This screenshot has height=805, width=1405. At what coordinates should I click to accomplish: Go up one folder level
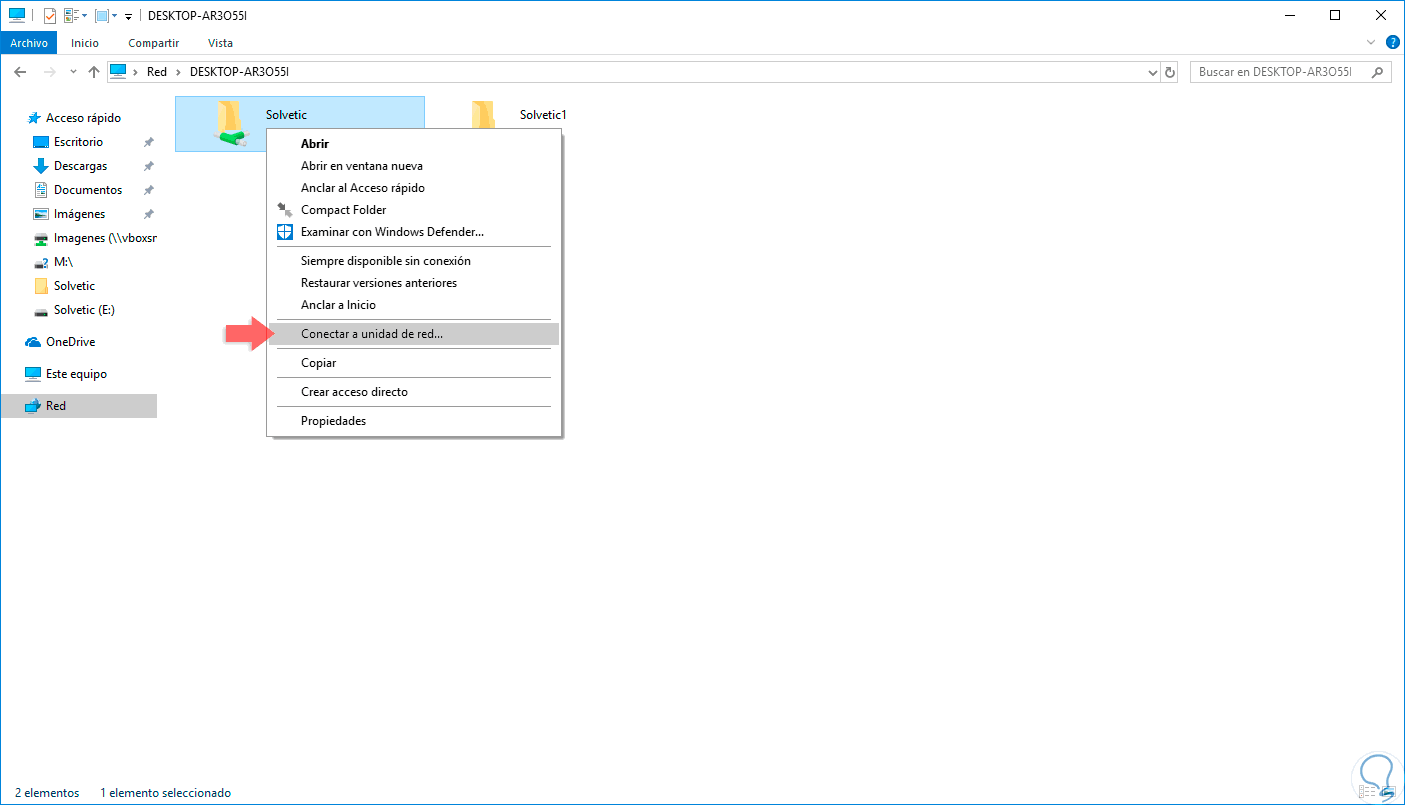94,72
